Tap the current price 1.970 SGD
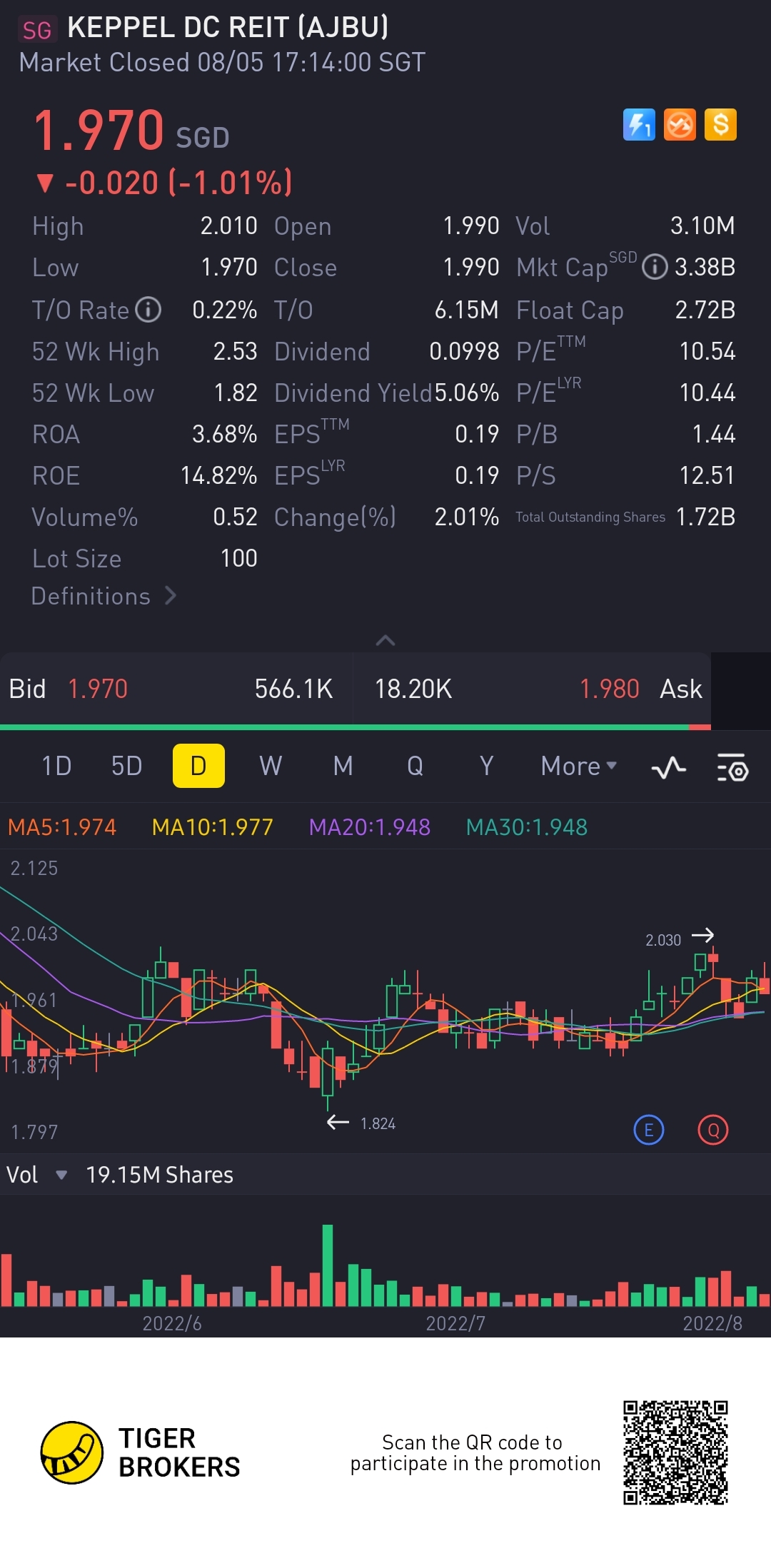The image size is (771, 1568). 131,131
